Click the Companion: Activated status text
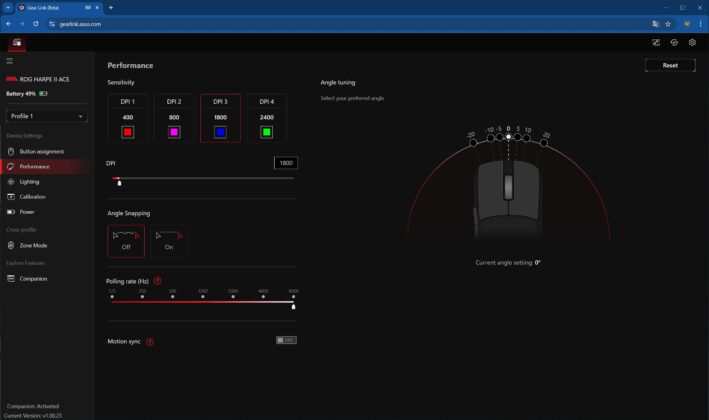The image size is (709, 420). pyautogui.click(x=33, y=406)
